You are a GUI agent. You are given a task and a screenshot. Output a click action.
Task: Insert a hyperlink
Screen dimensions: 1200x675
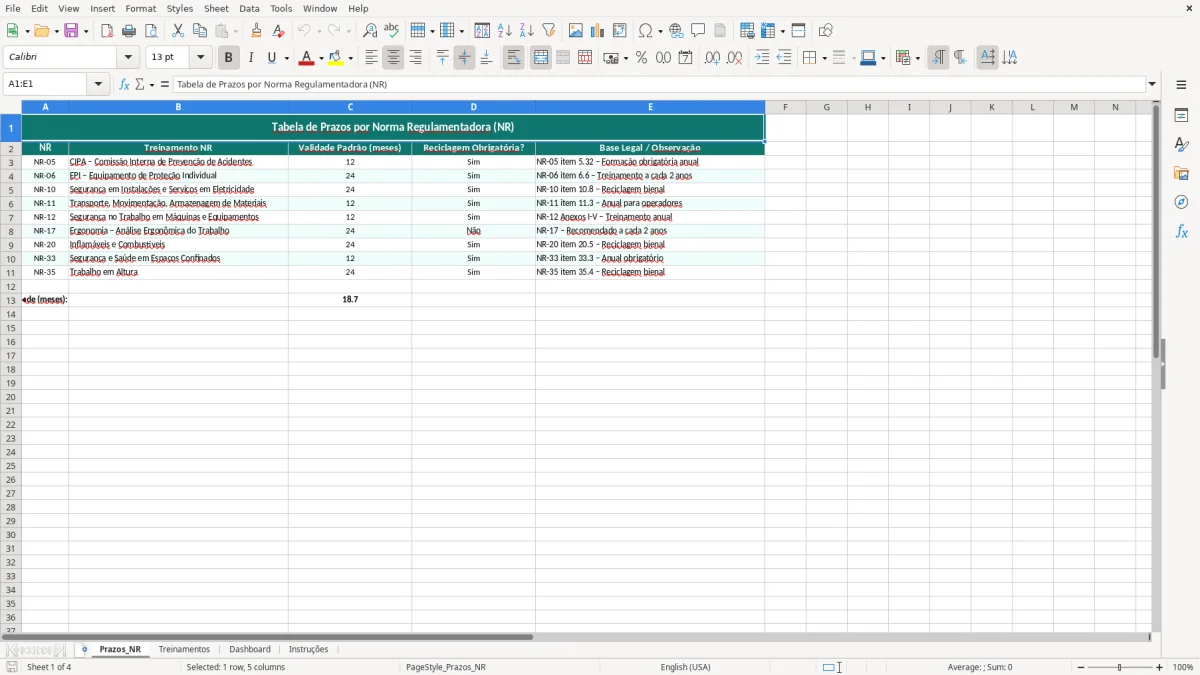coord(677,31)
